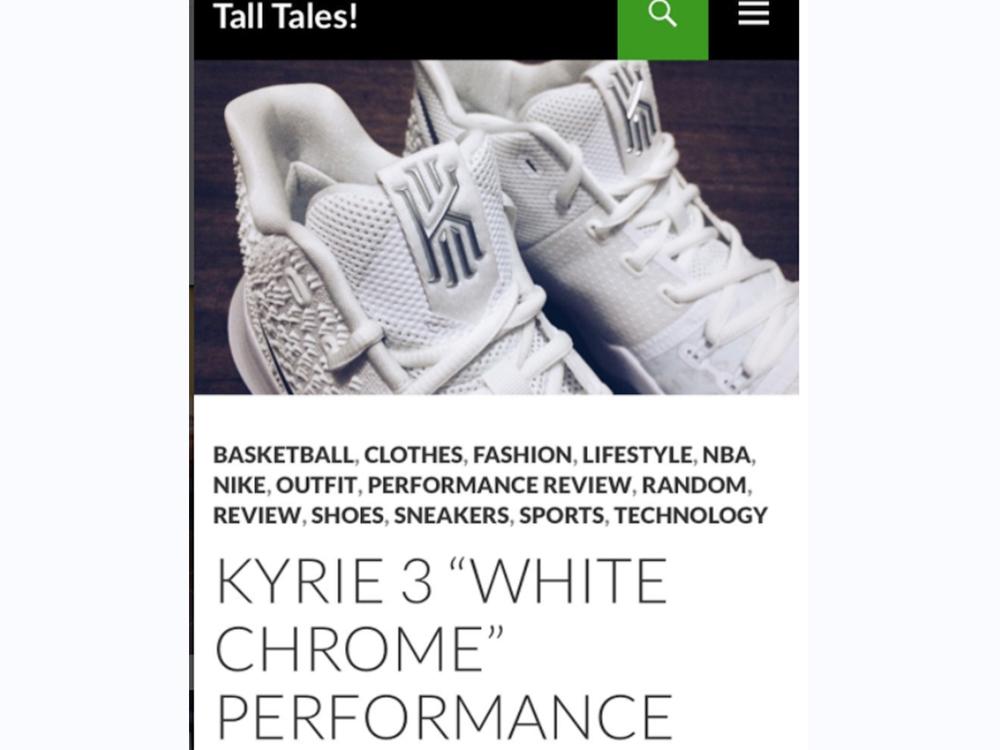Screen dimensions: 1000x750
Task: Open the green search icon
Action: tap(663, 29)
